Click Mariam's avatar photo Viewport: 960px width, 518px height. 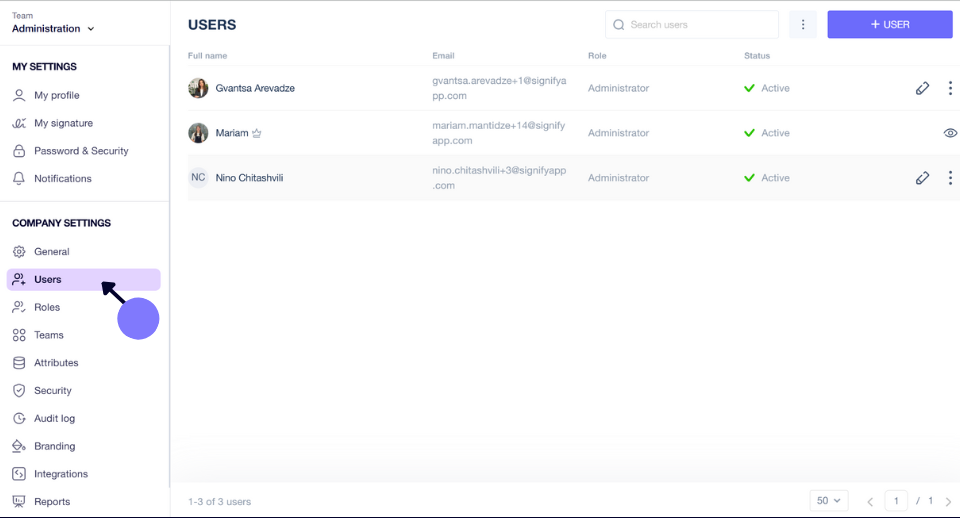click(x=198, y=133)
